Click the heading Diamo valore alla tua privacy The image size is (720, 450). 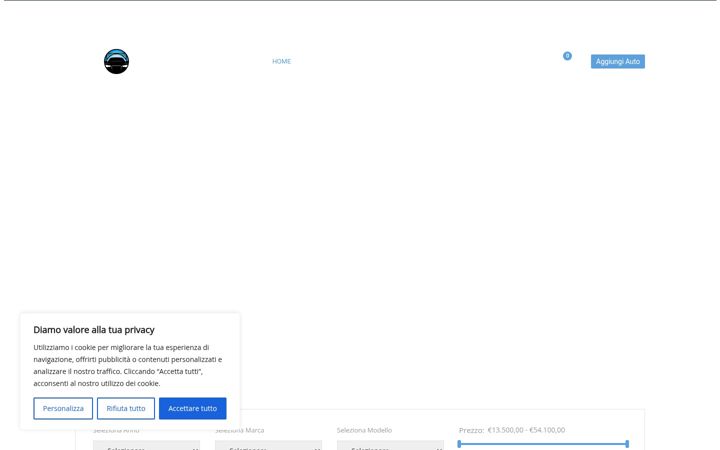click(x=94, y=330)
